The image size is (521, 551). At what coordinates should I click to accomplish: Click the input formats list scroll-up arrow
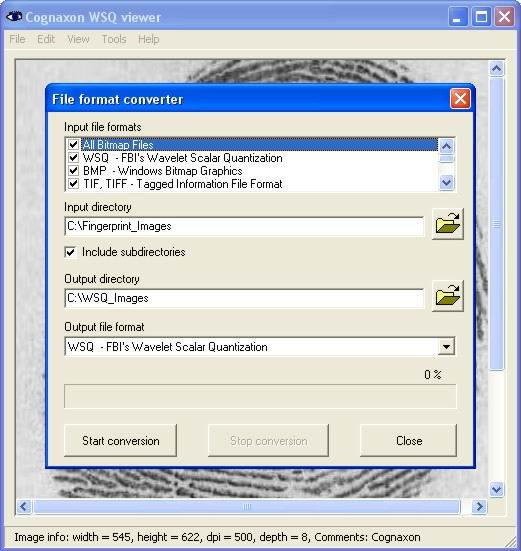(447, 146)
